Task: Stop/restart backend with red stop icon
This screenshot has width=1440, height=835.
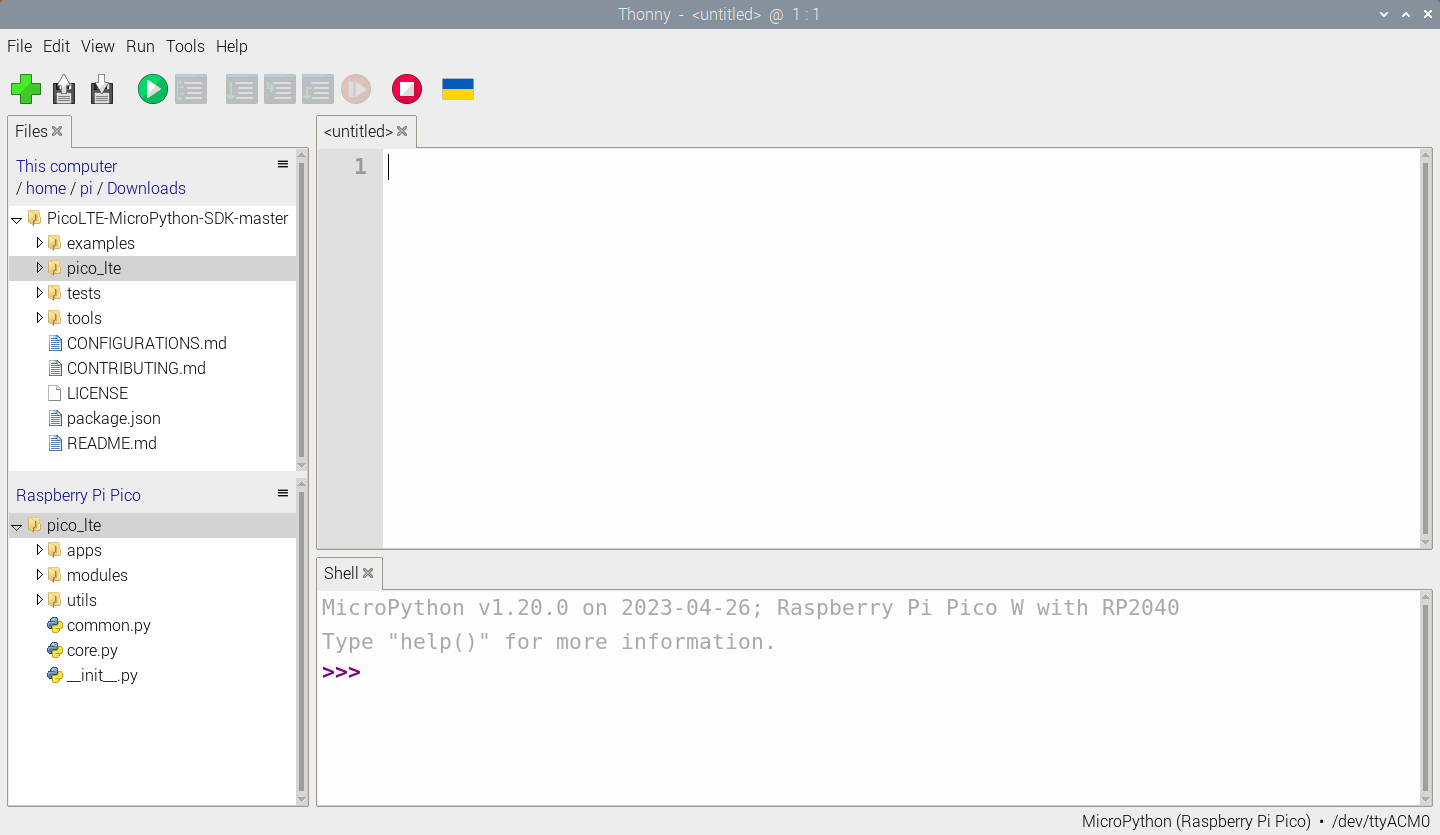Action: (406, 89)
